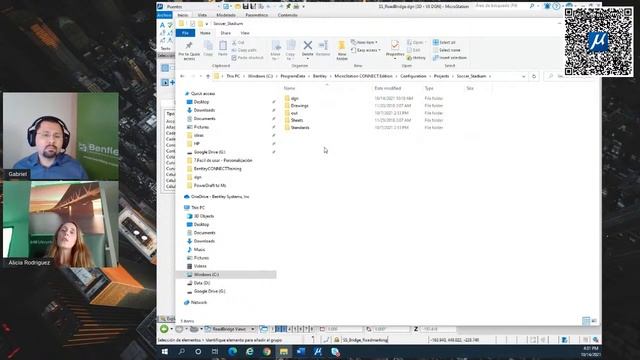Click the taskbar Search icon
The height and width of the screenshot is (360, 640).
click(182, 351)
